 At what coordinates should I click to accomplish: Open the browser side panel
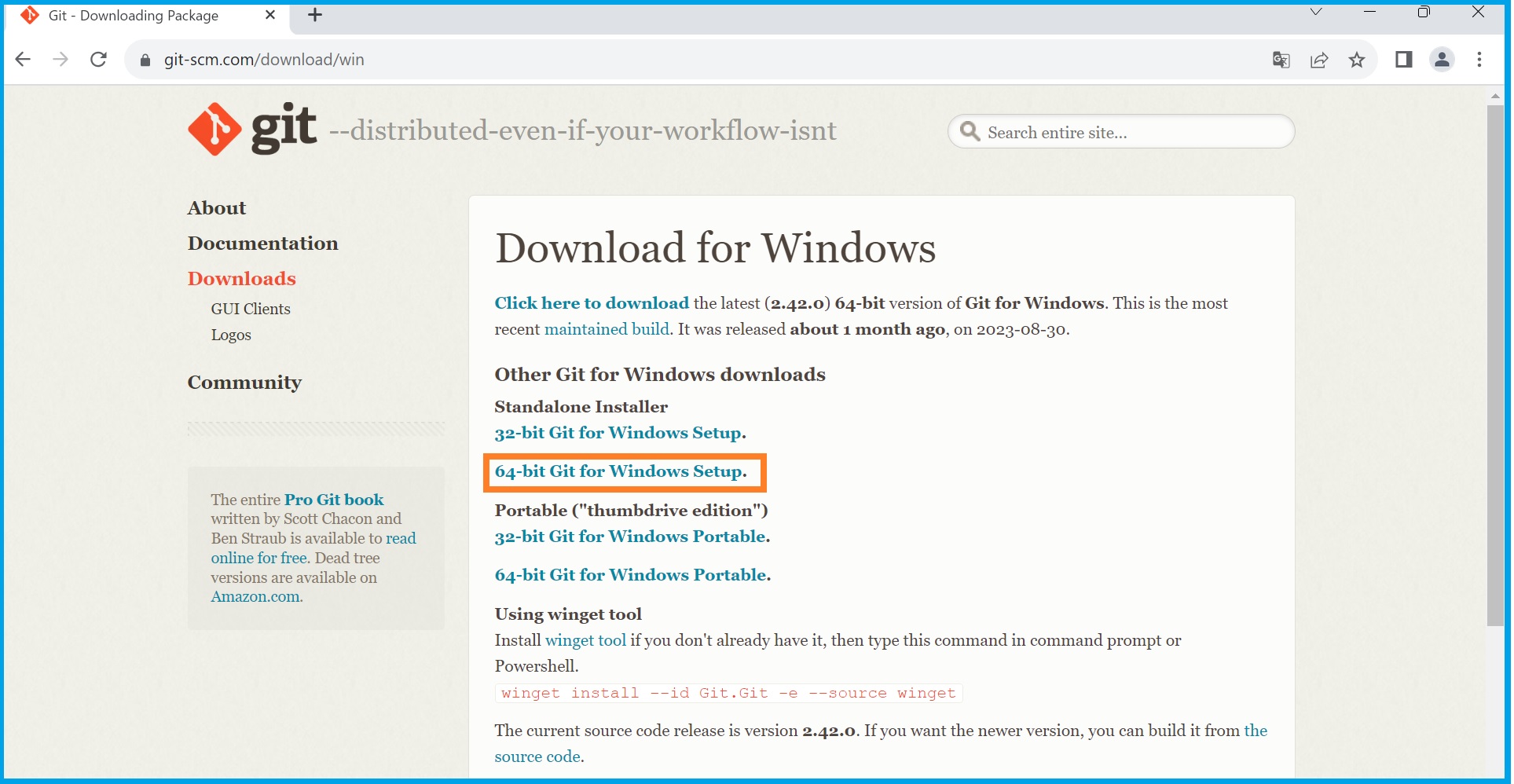1404,59
